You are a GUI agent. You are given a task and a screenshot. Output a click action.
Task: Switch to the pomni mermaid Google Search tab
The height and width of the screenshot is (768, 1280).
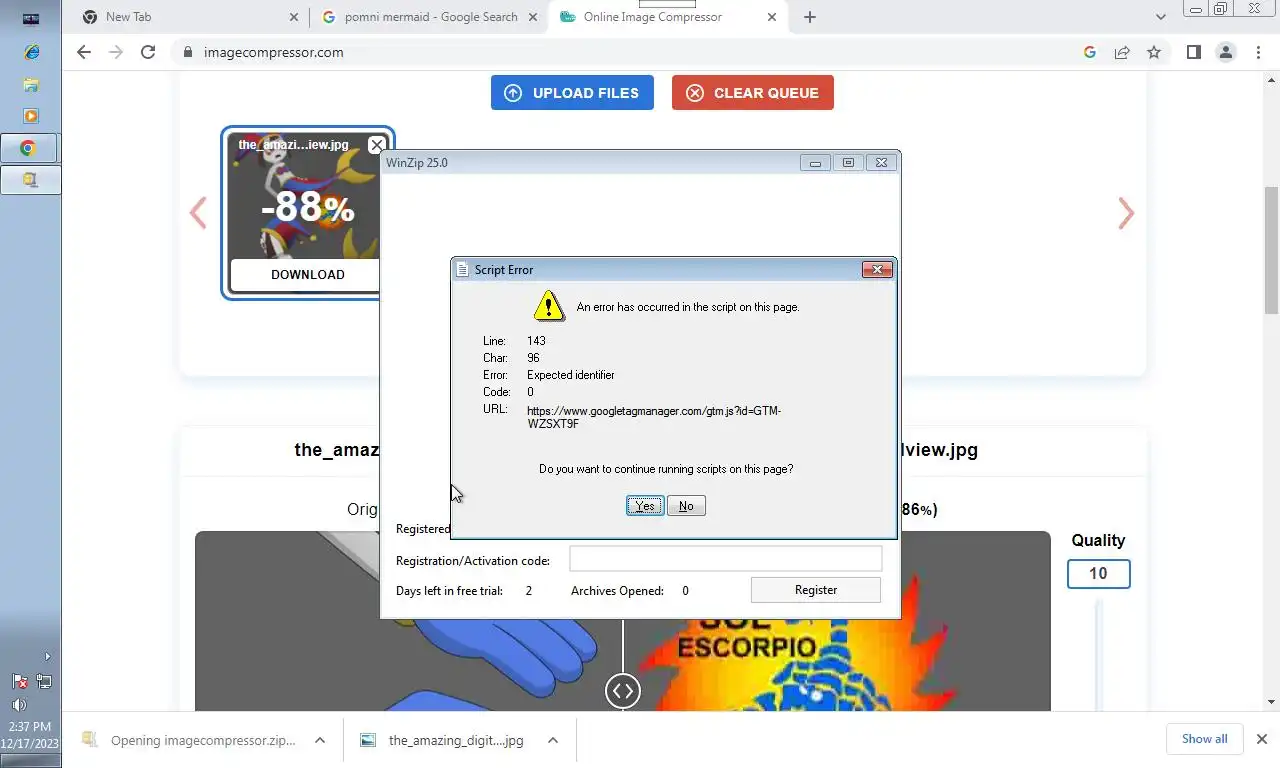[x=430, y=17]
